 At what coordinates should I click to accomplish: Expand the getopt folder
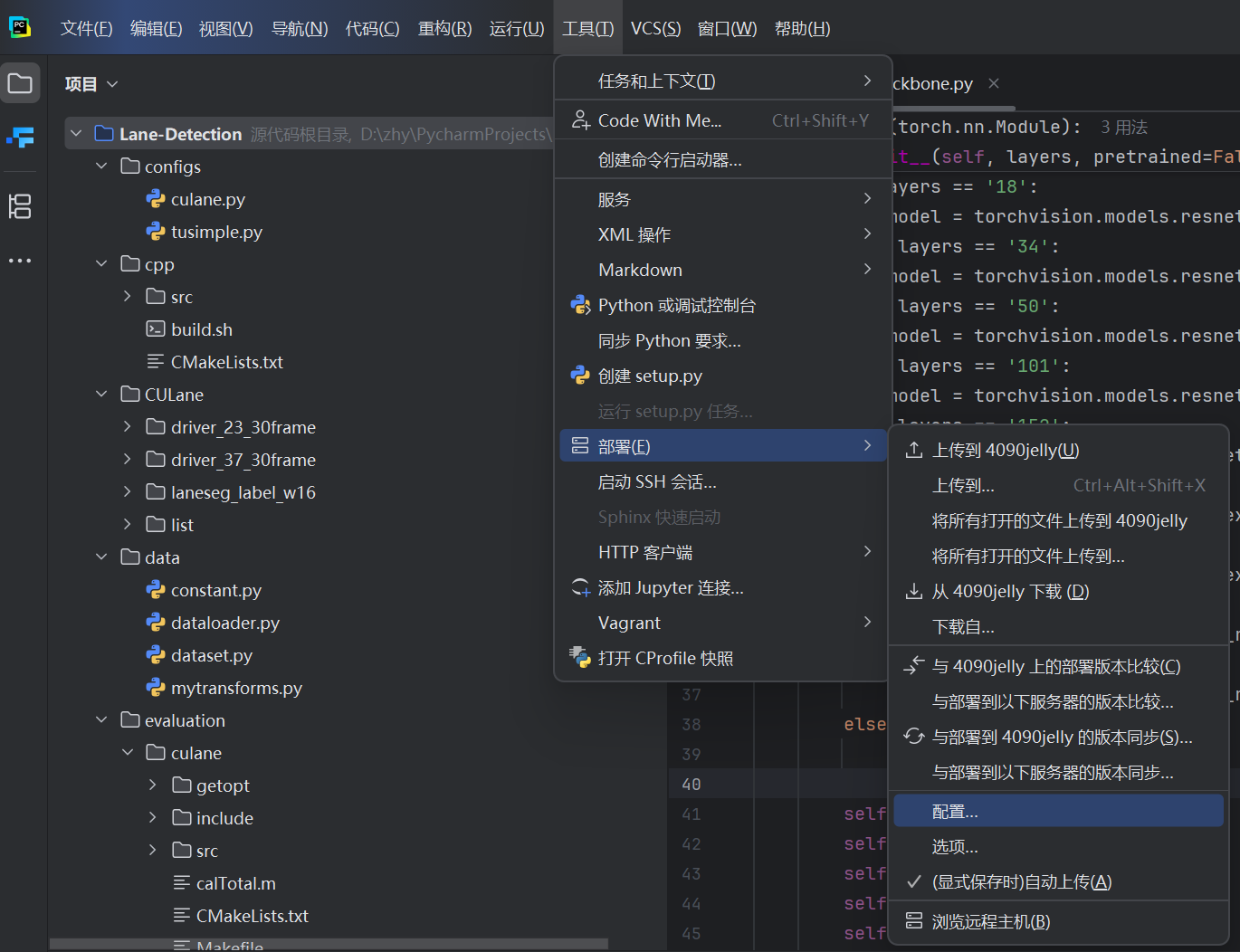(153, 785)
